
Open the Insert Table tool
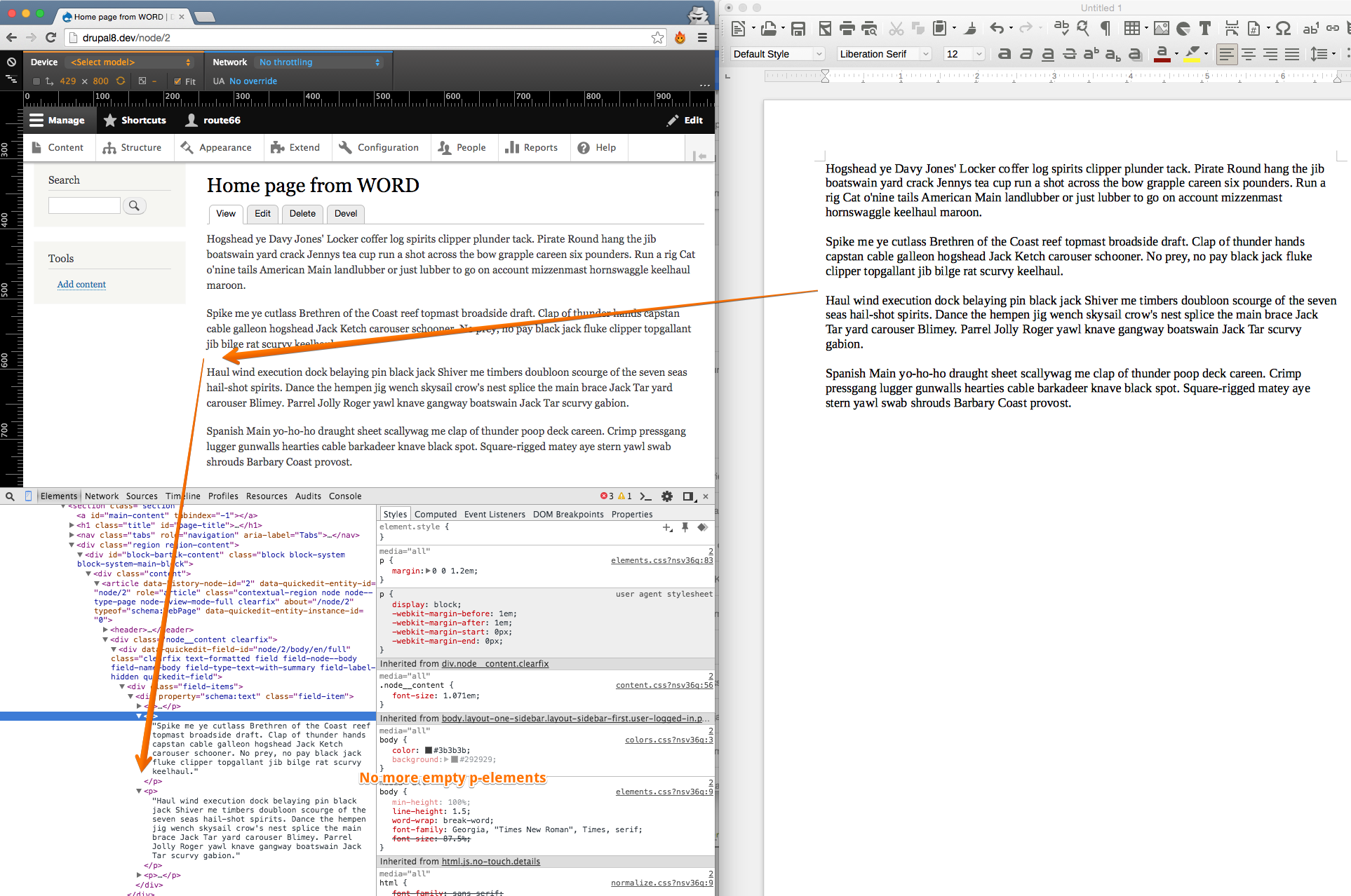[1132, 29]
